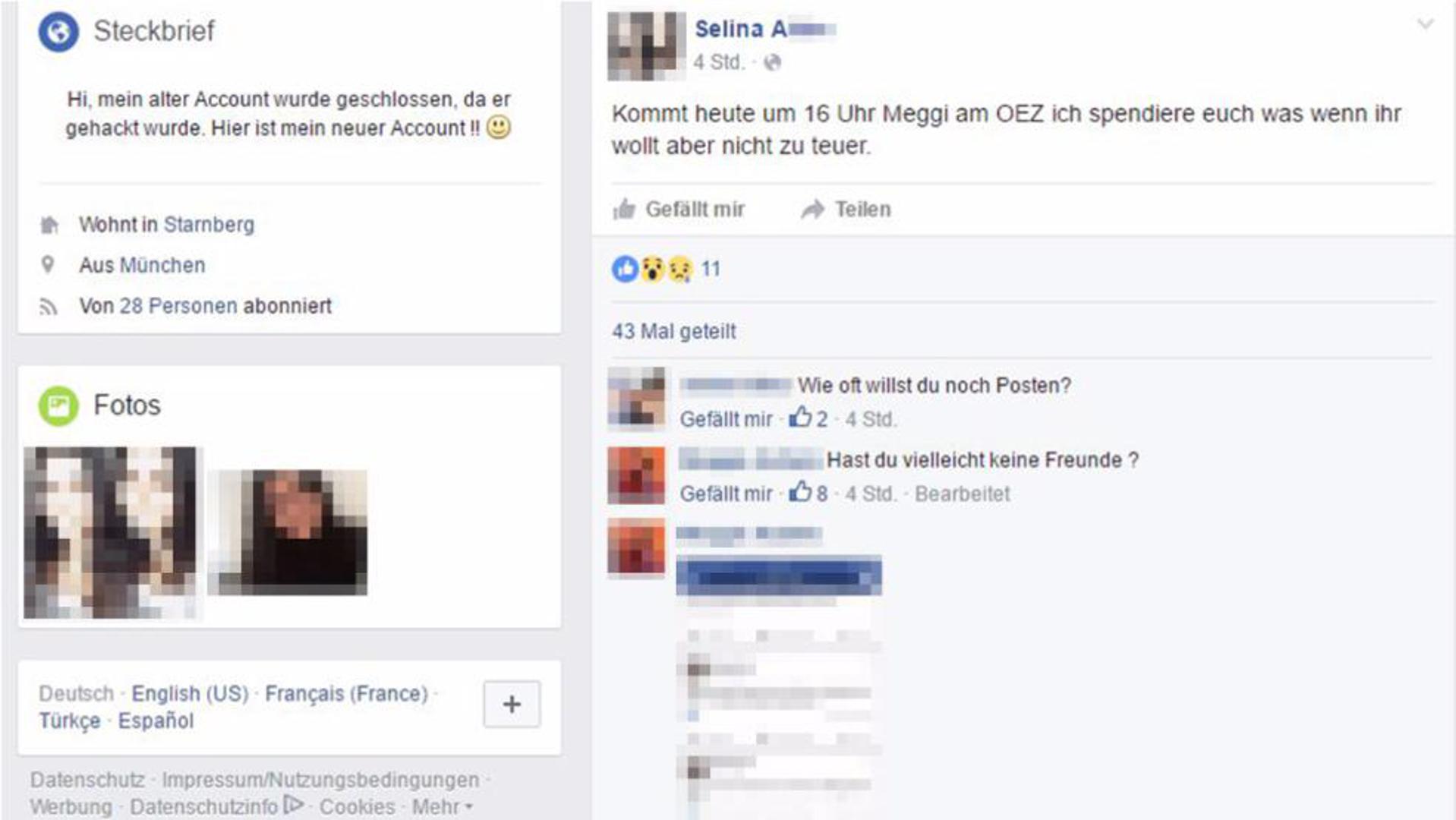This screenshot has height=820, width=1456.
Task: Click the public globe icon beside 4 Std.
Action: (x=772, y=62)
